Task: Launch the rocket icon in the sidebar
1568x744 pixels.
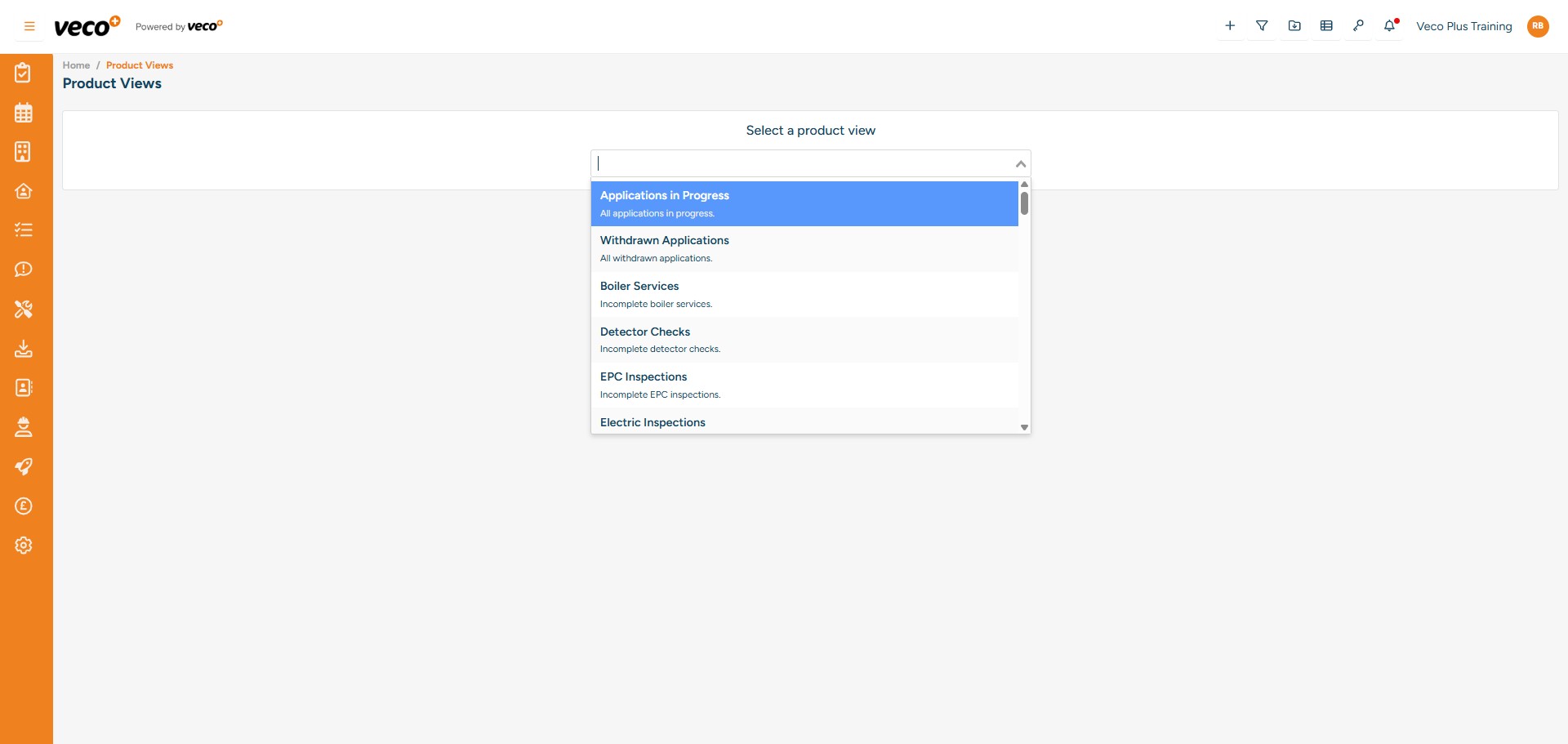Action: tap(24, 466)
